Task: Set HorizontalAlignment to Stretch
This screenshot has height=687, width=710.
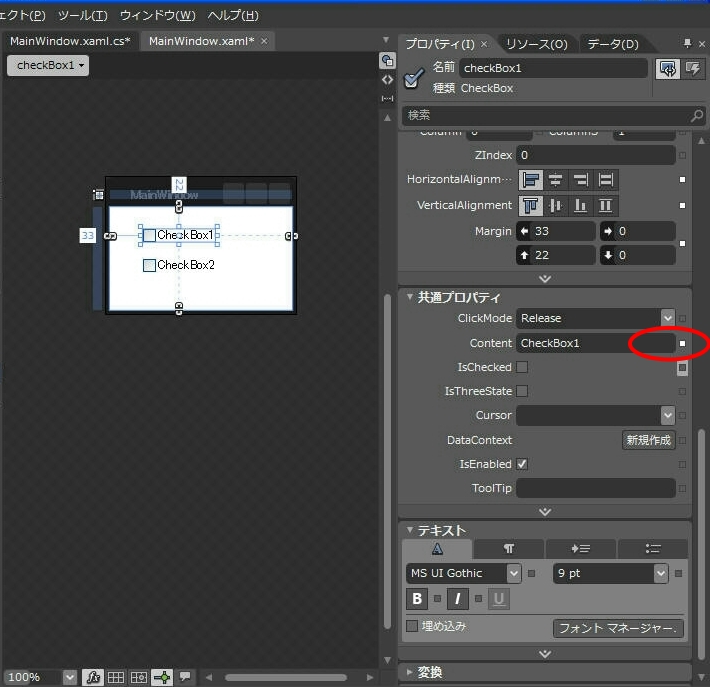Action: coord(605,180)
